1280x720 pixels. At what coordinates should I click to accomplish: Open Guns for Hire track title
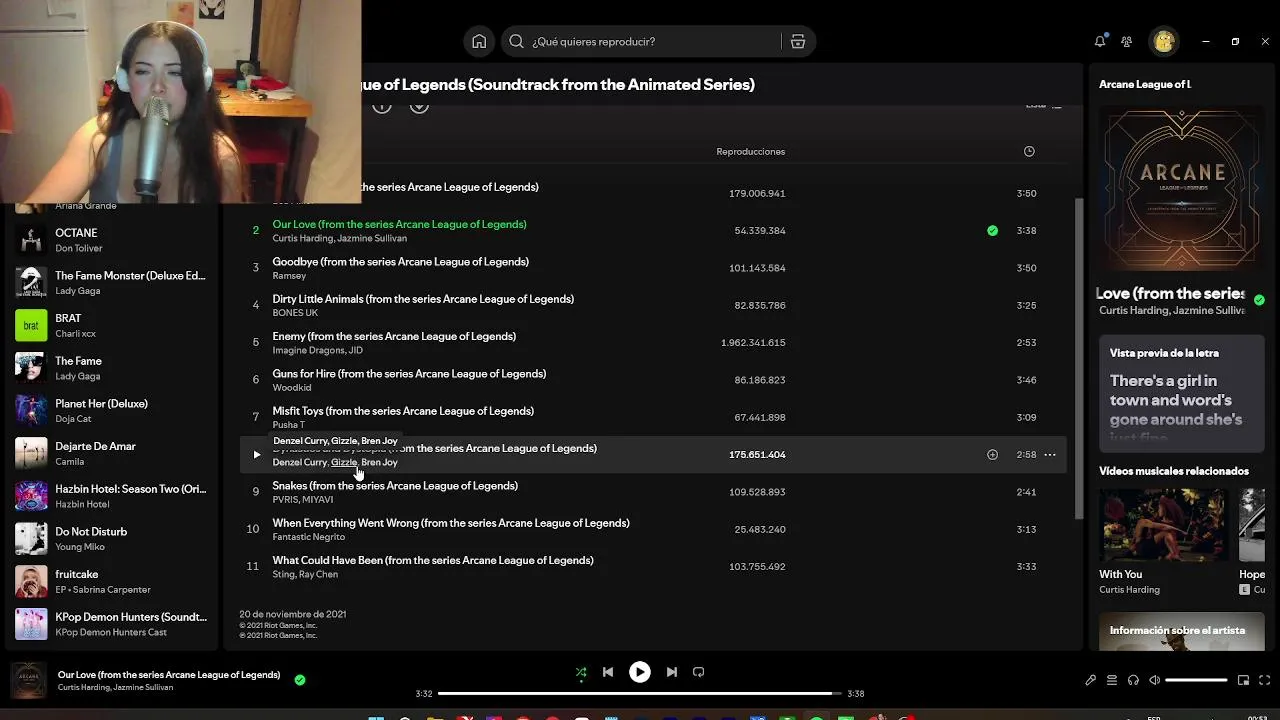coord(409,374)
